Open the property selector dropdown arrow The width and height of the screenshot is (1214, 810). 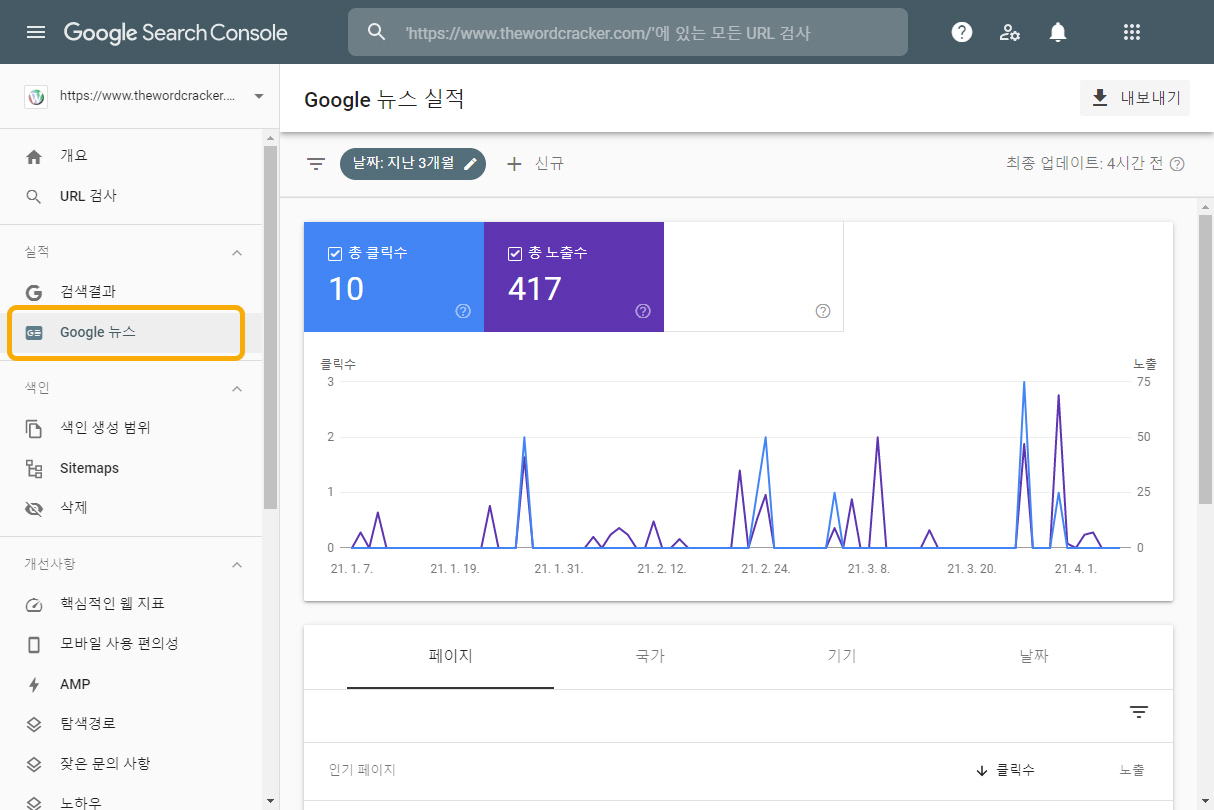pyautogui.click(x=259, y=97)
